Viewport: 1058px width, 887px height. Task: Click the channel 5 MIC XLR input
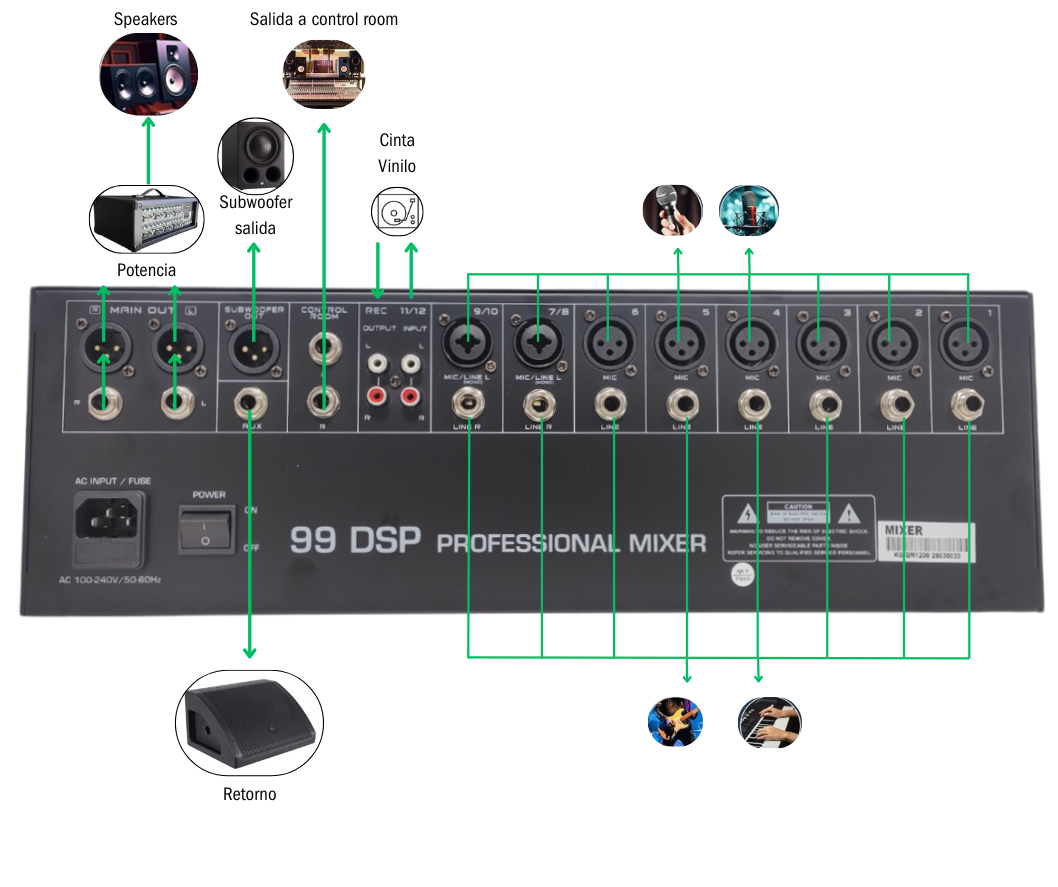[680, 343]
